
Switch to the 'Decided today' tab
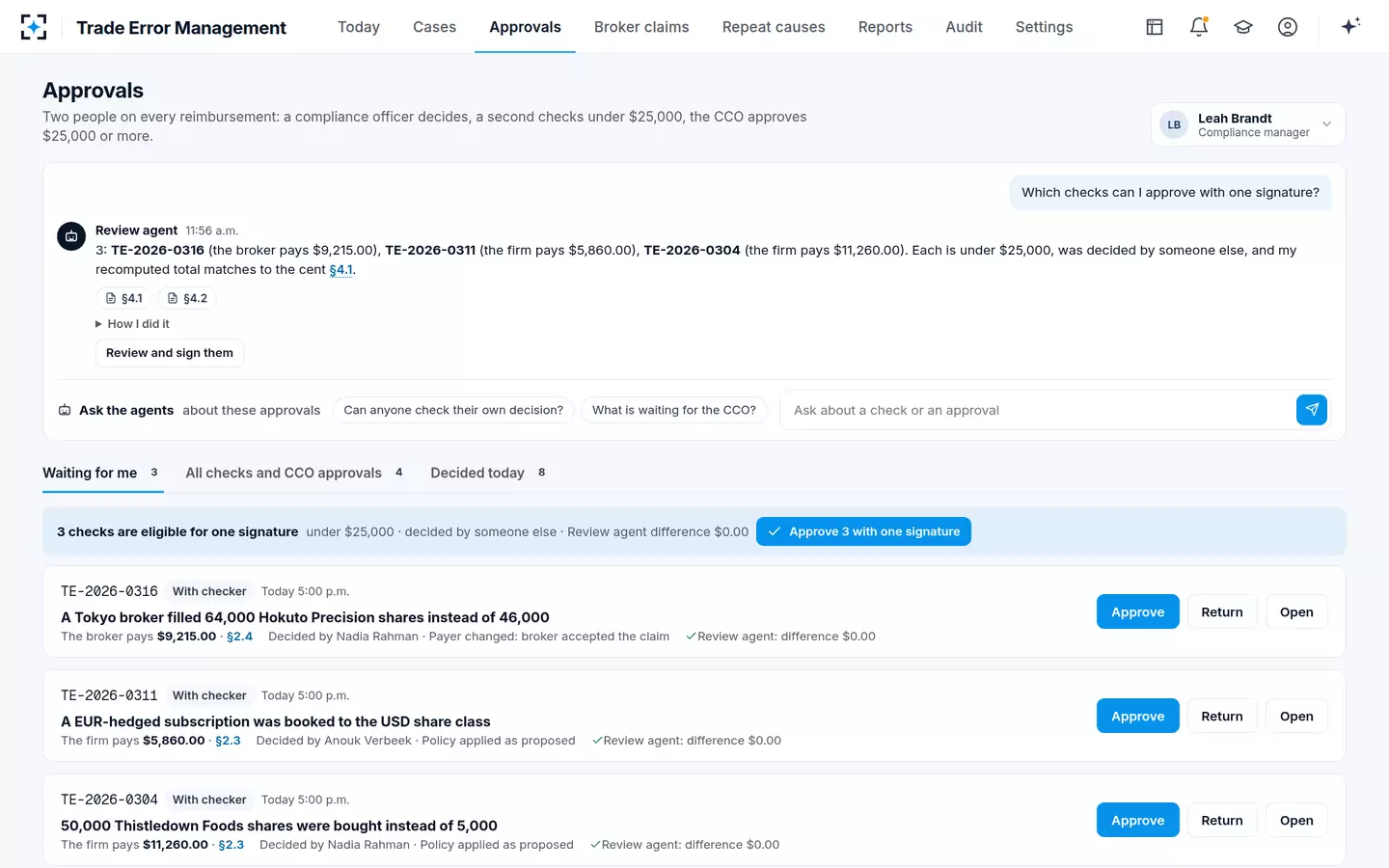488,473
